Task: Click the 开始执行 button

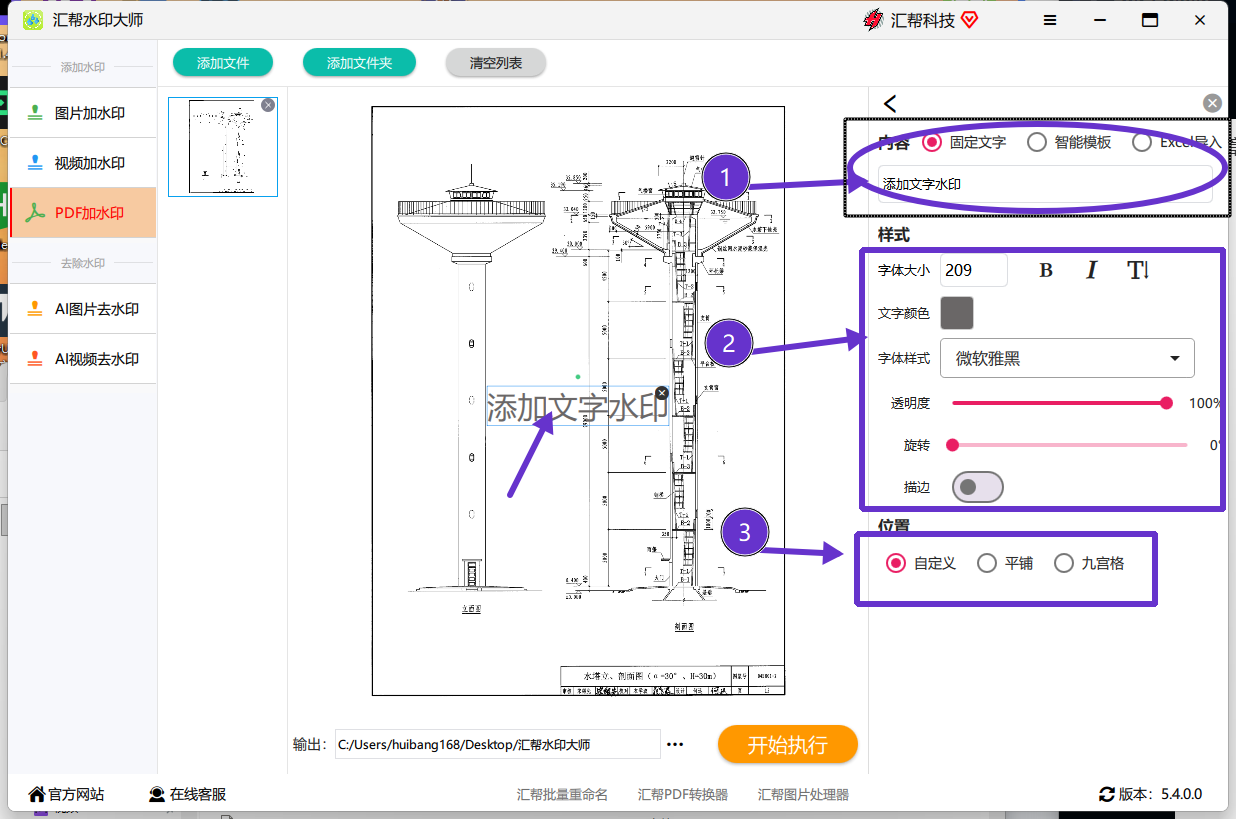Action: pos(788,745)
